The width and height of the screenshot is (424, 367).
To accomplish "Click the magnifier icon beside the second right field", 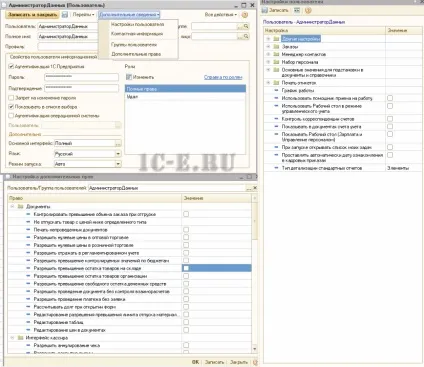I will 246,36.
